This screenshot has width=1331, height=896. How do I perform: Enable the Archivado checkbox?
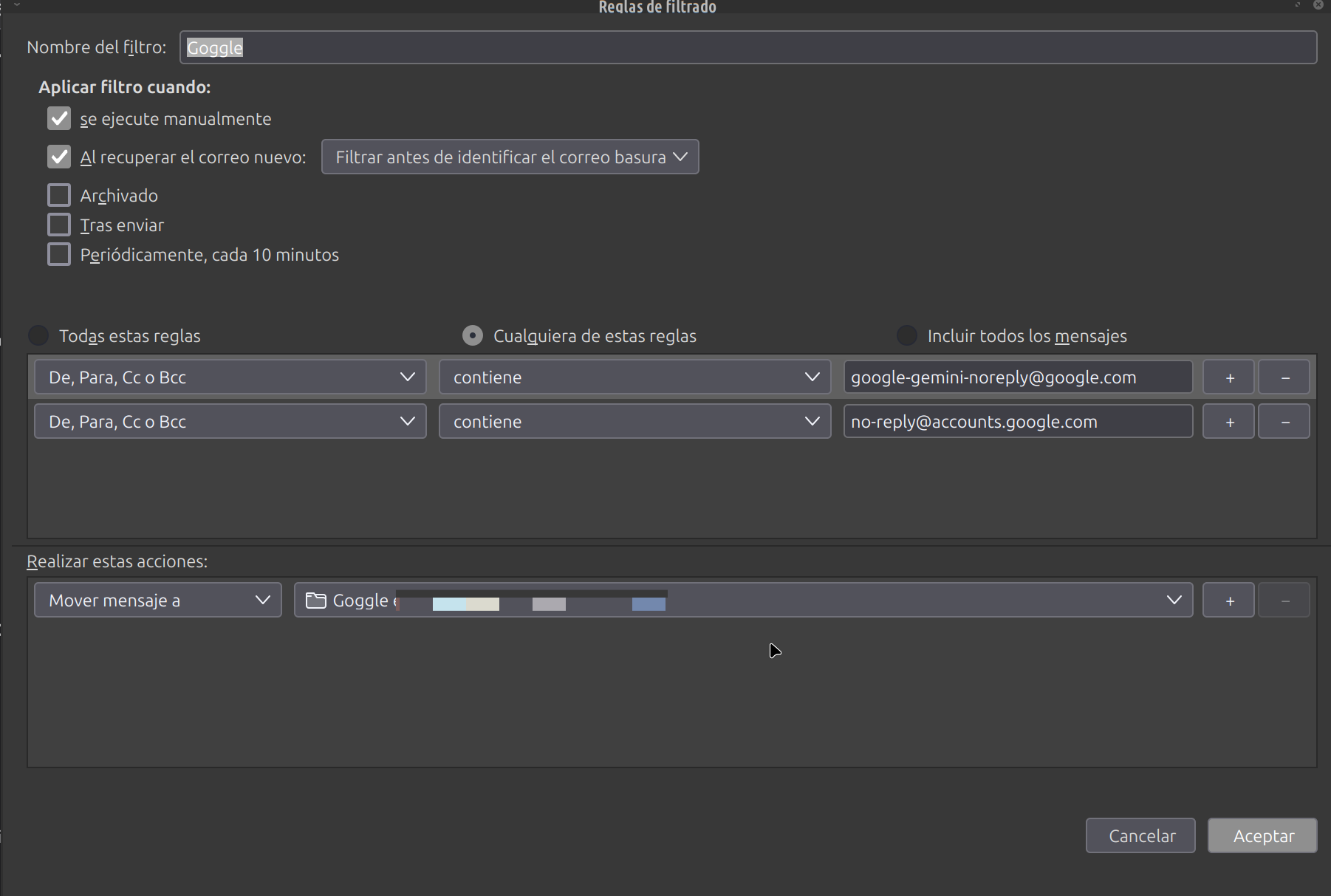click(59, 196)
